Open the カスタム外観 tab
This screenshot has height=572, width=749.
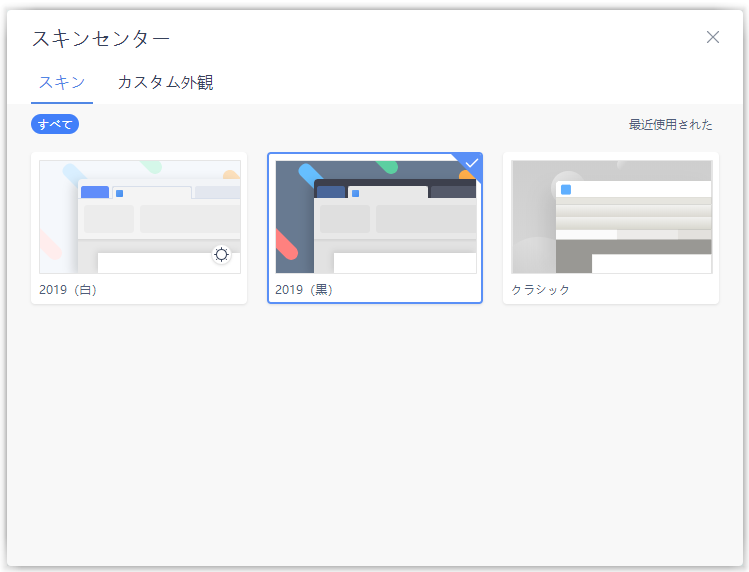point(165,82)
